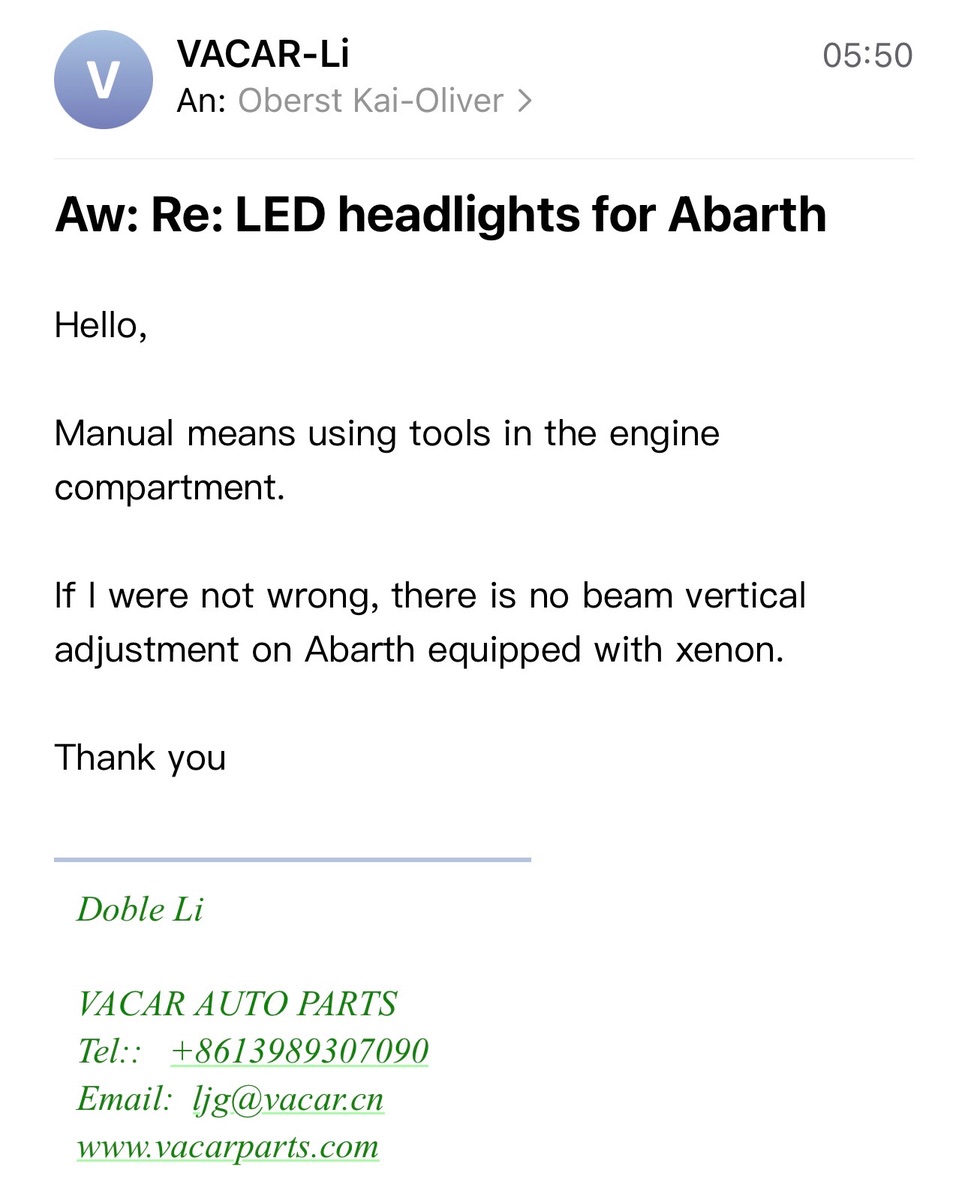Expand recipient details chevron

[x=524, y=101]
